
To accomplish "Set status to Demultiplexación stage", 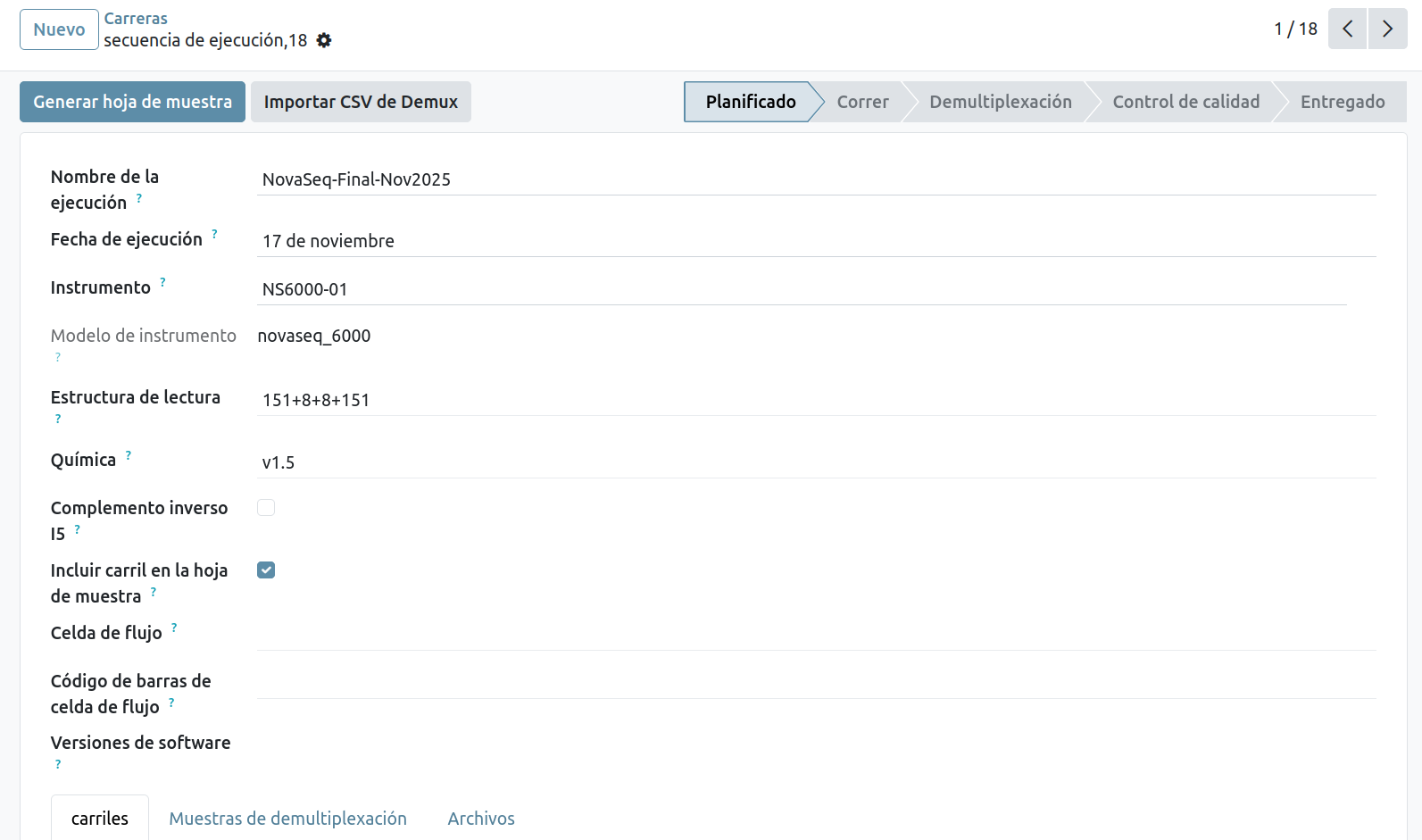I will (1000, 102).
